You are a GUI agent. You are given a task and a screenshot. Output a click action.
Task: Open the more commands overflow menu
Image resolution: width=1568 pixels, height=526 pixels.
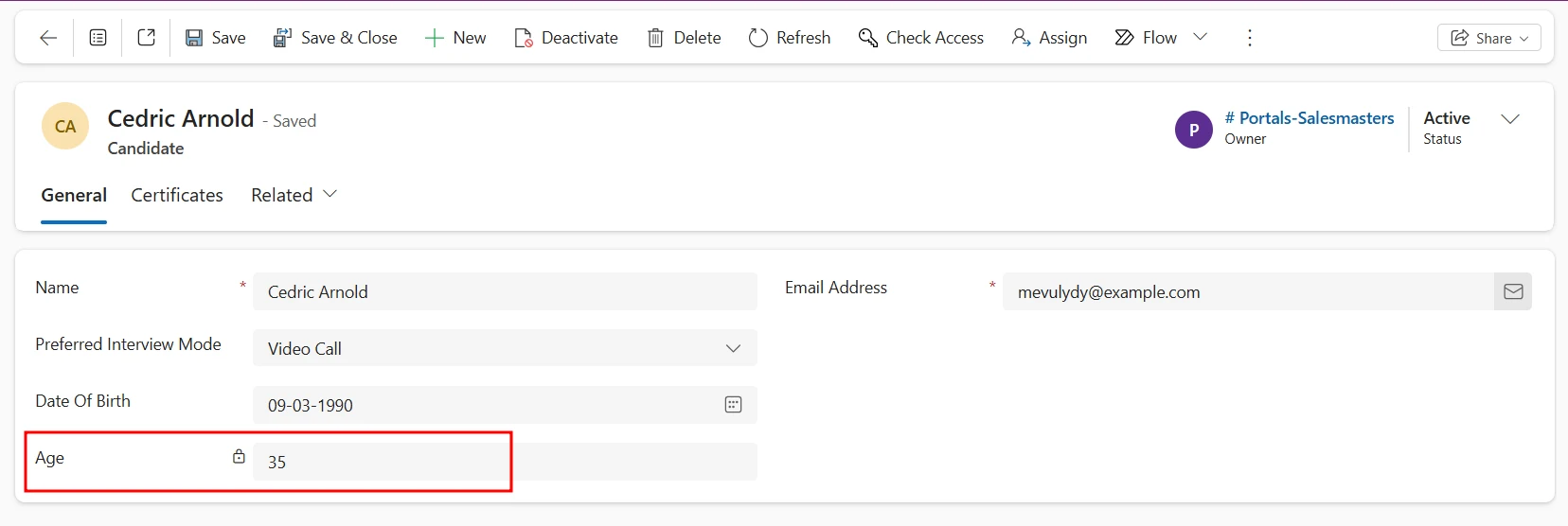tap(1250, 38)
